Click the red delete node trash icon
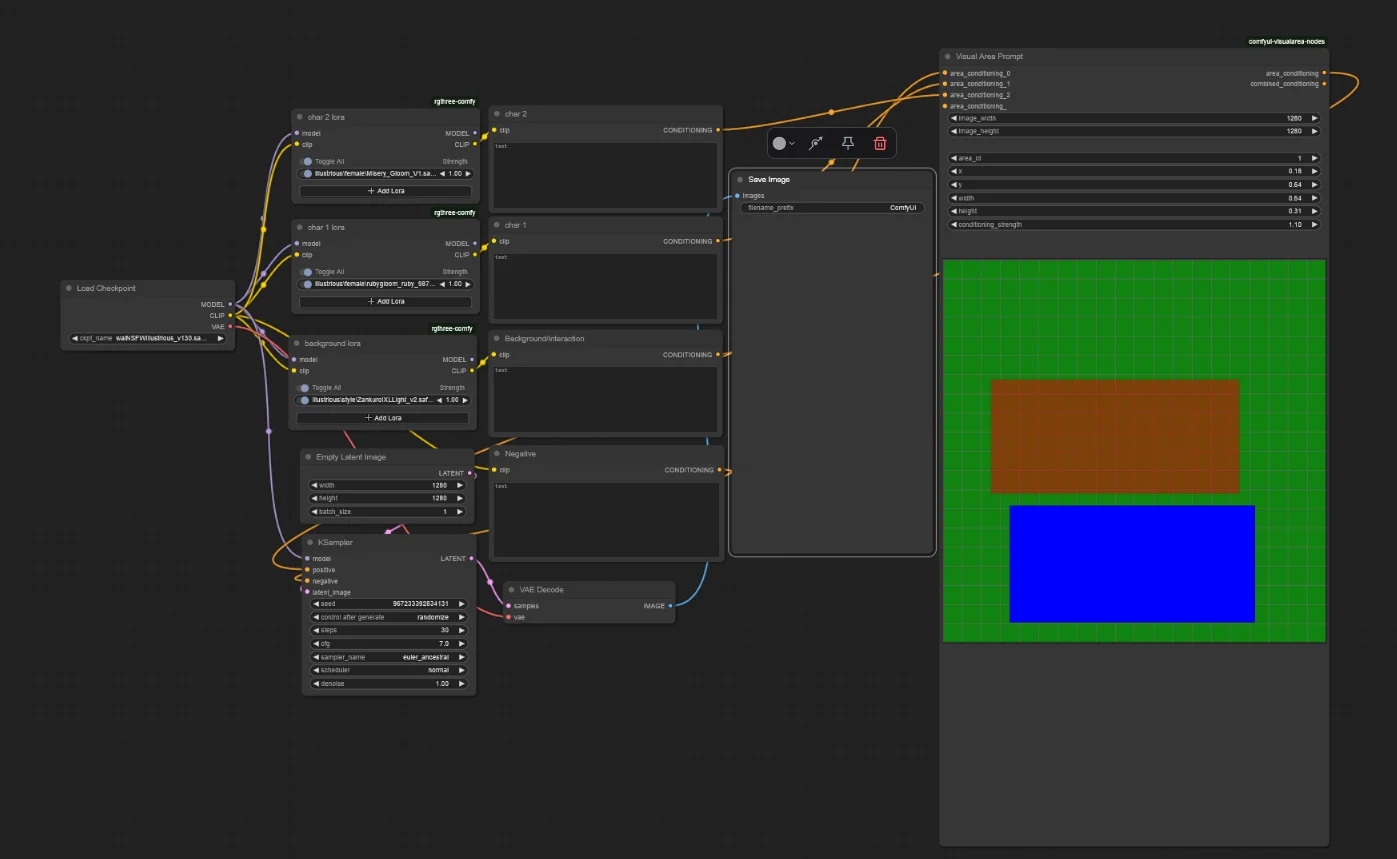This screenshot has width=1397, height=859. pos(880,143)
